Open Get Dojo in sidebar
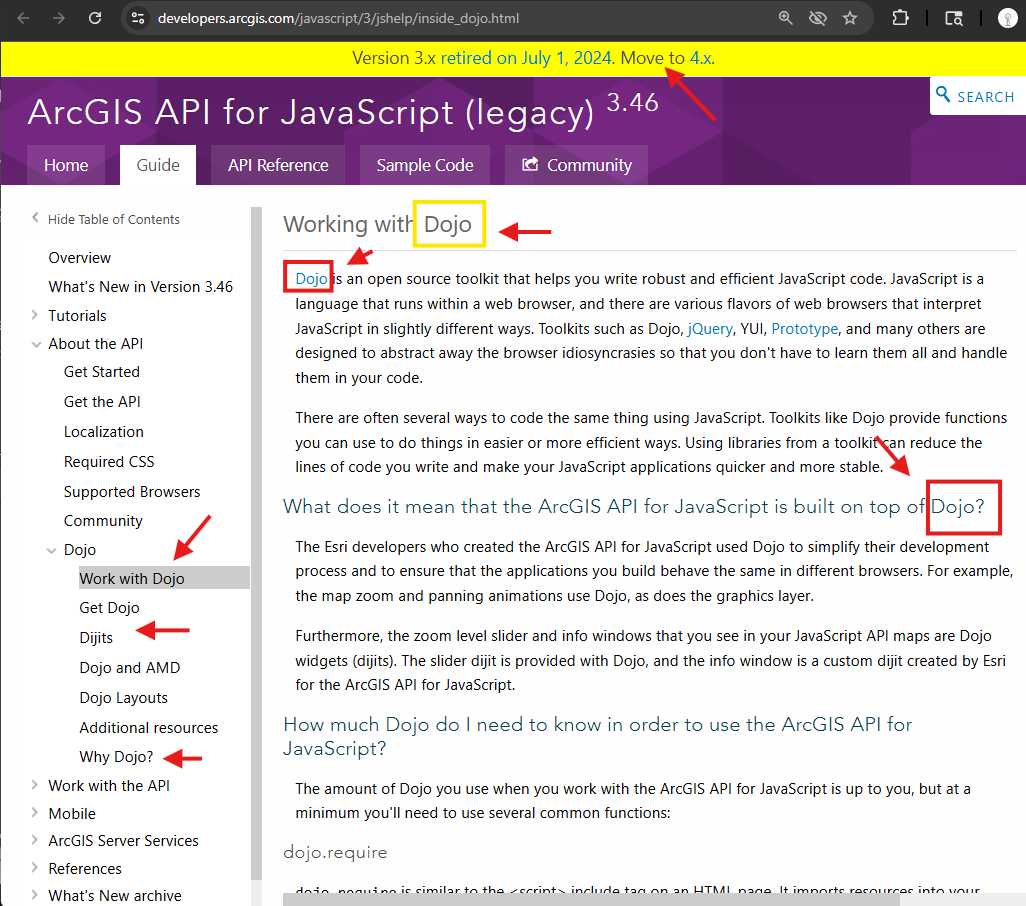The height and width of the screenshot is (906, 1026). [x=109, y=608]
